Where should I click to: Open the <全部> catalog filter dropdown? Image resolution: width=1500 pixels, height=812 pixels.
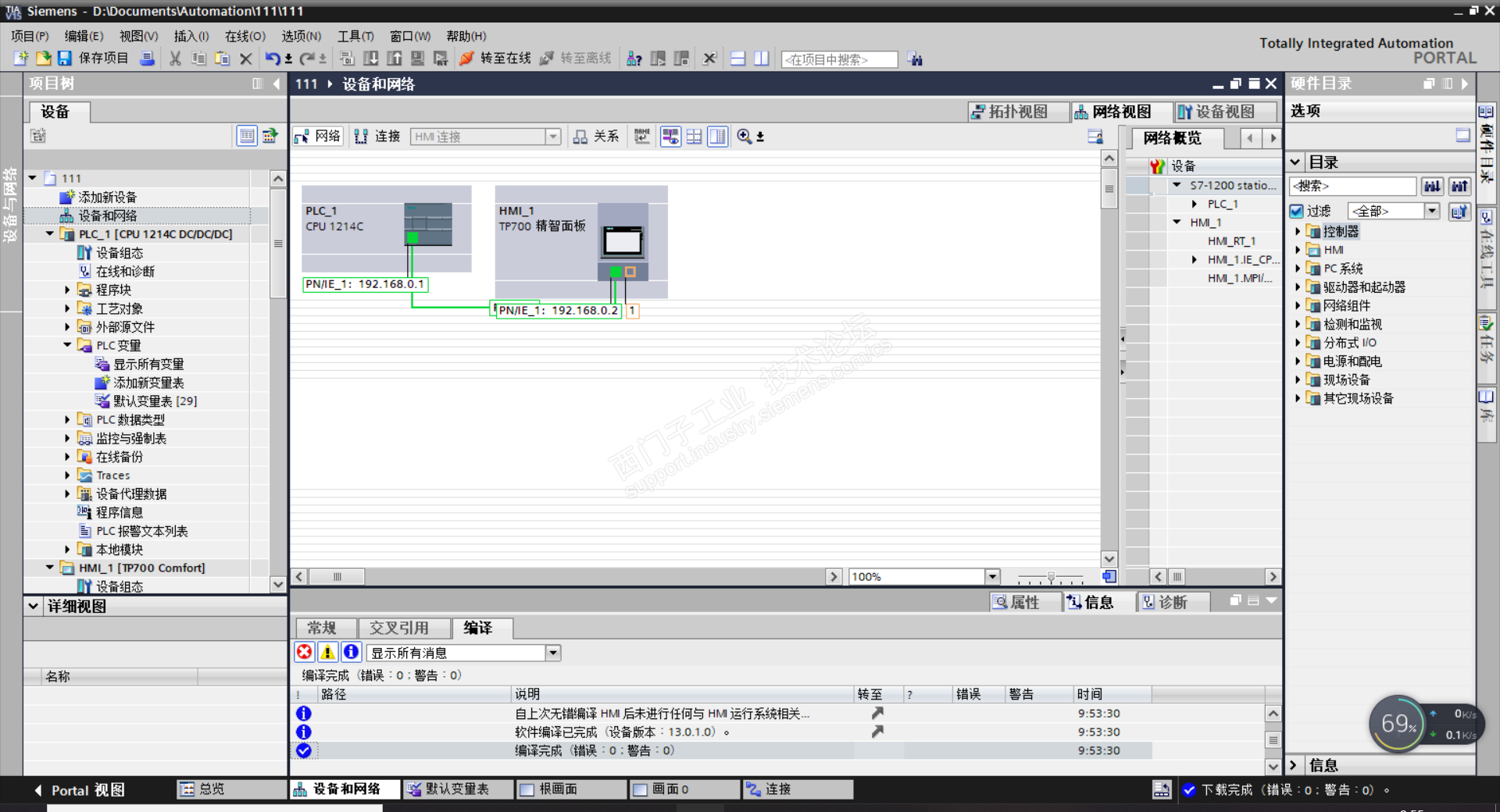click(x=1432, y=212)
